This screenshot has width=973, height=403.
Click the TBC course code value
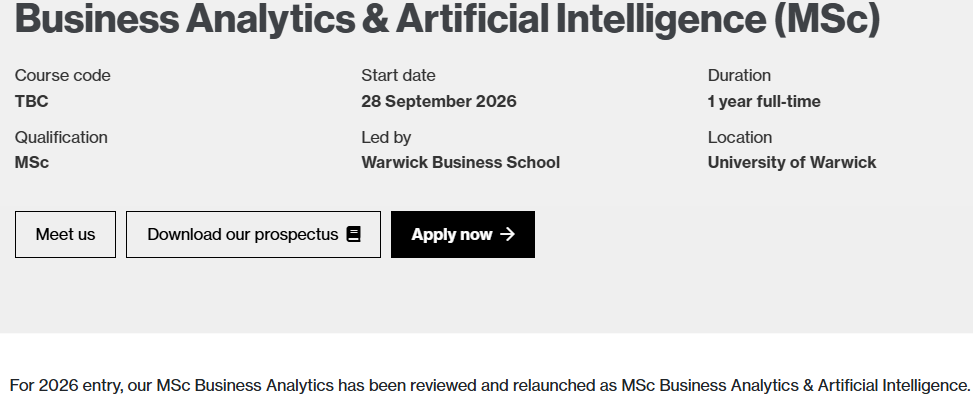click(x=32, y=101)
